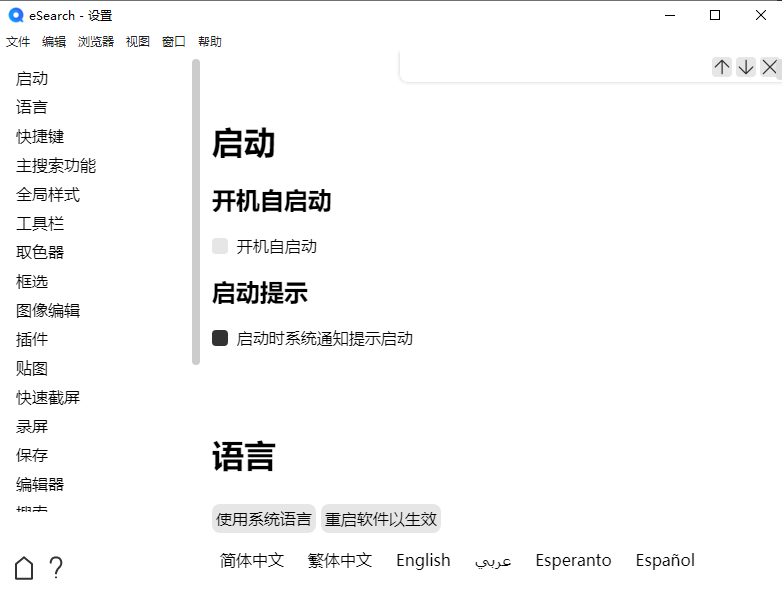782x589 pixels.
Task: Go to 语言 section in sidebar
Action: pyautogui.click(x=32, y=107)
